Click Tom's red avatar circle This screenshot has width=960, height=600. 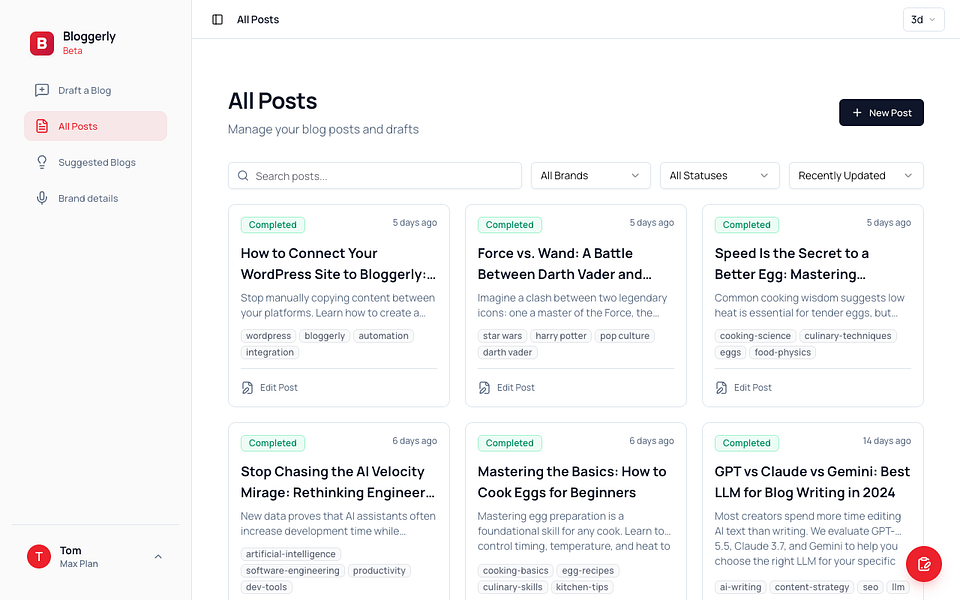click(39, 557)
